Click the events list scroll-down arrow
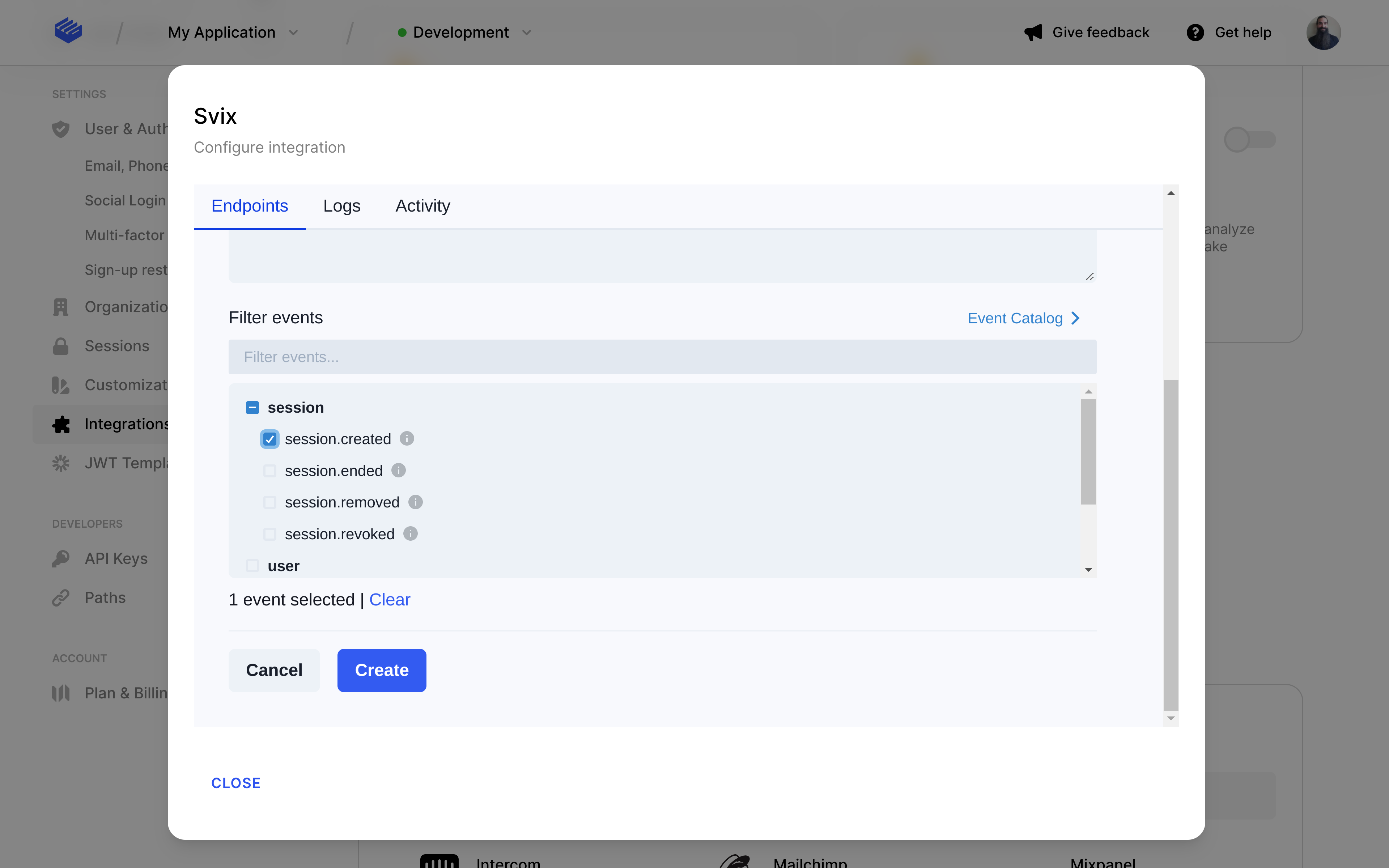 pos(1088,570)
